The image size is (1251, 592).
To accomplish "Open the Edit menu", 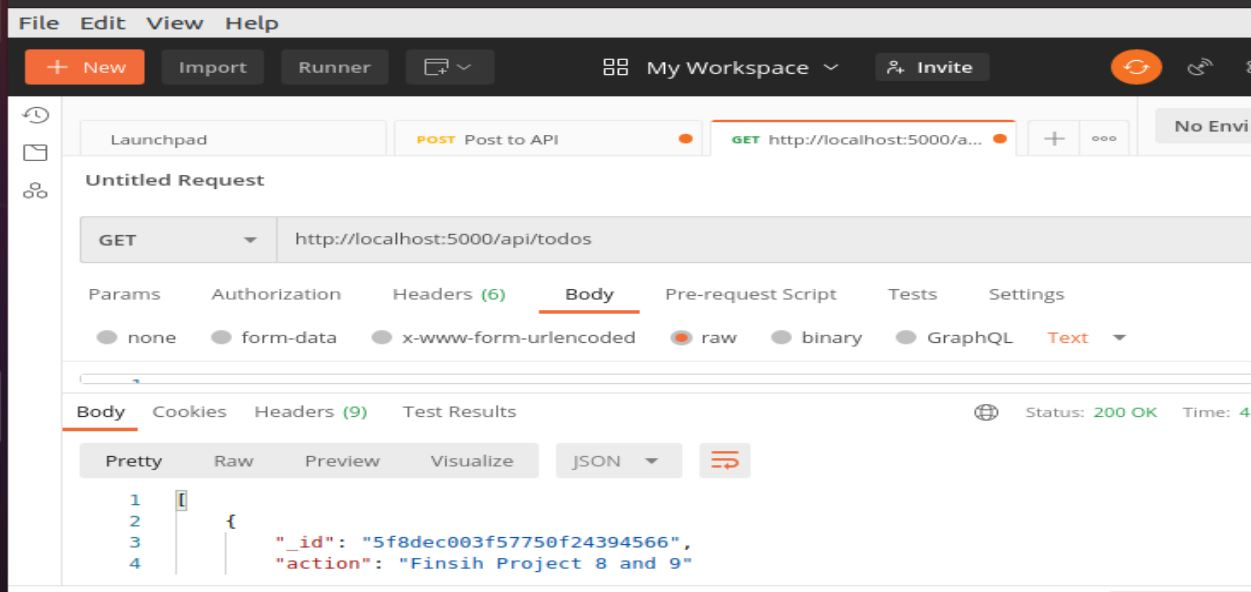I will click(103, 22).
